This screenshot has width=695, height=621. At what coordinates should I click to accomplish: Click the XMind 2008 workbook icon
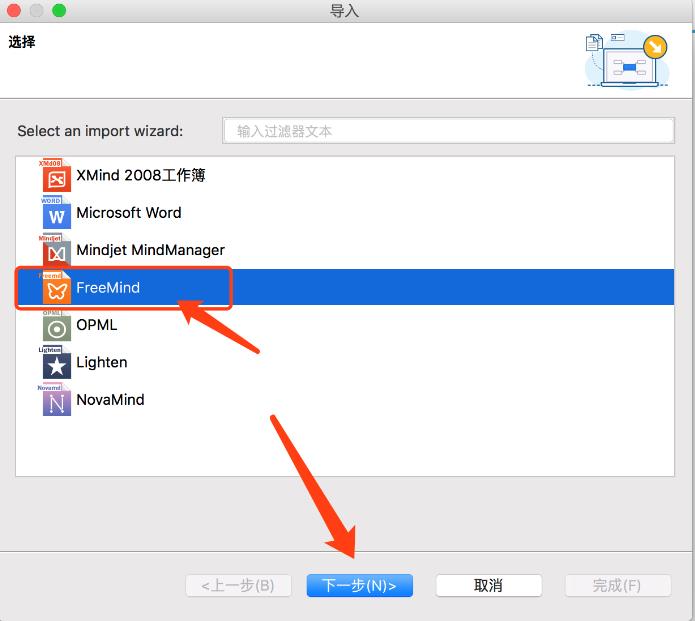[56, 177]
